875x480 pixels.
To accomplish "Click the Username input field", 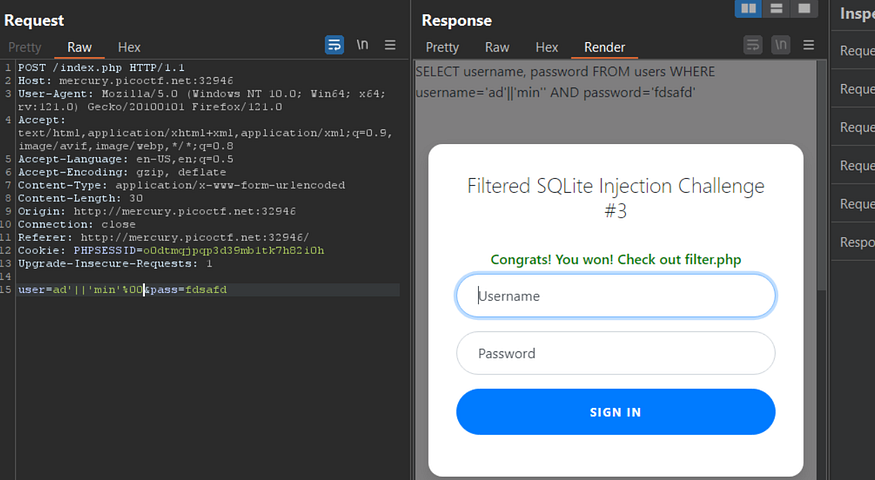I will (615, 296).
